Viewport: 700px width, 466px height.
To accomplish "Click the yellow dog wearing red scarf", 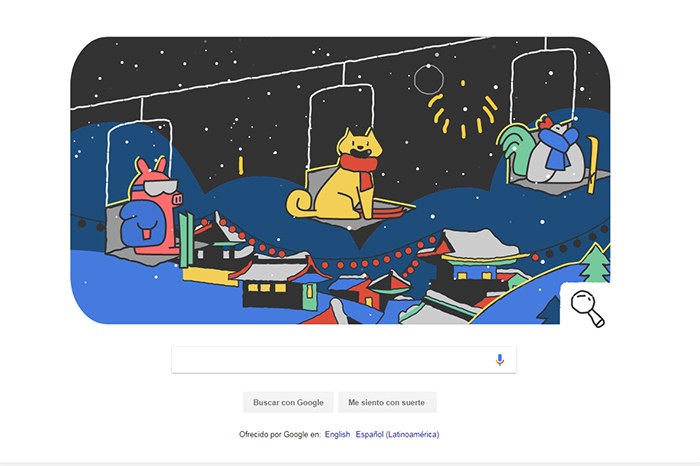I will pos(337,174).
